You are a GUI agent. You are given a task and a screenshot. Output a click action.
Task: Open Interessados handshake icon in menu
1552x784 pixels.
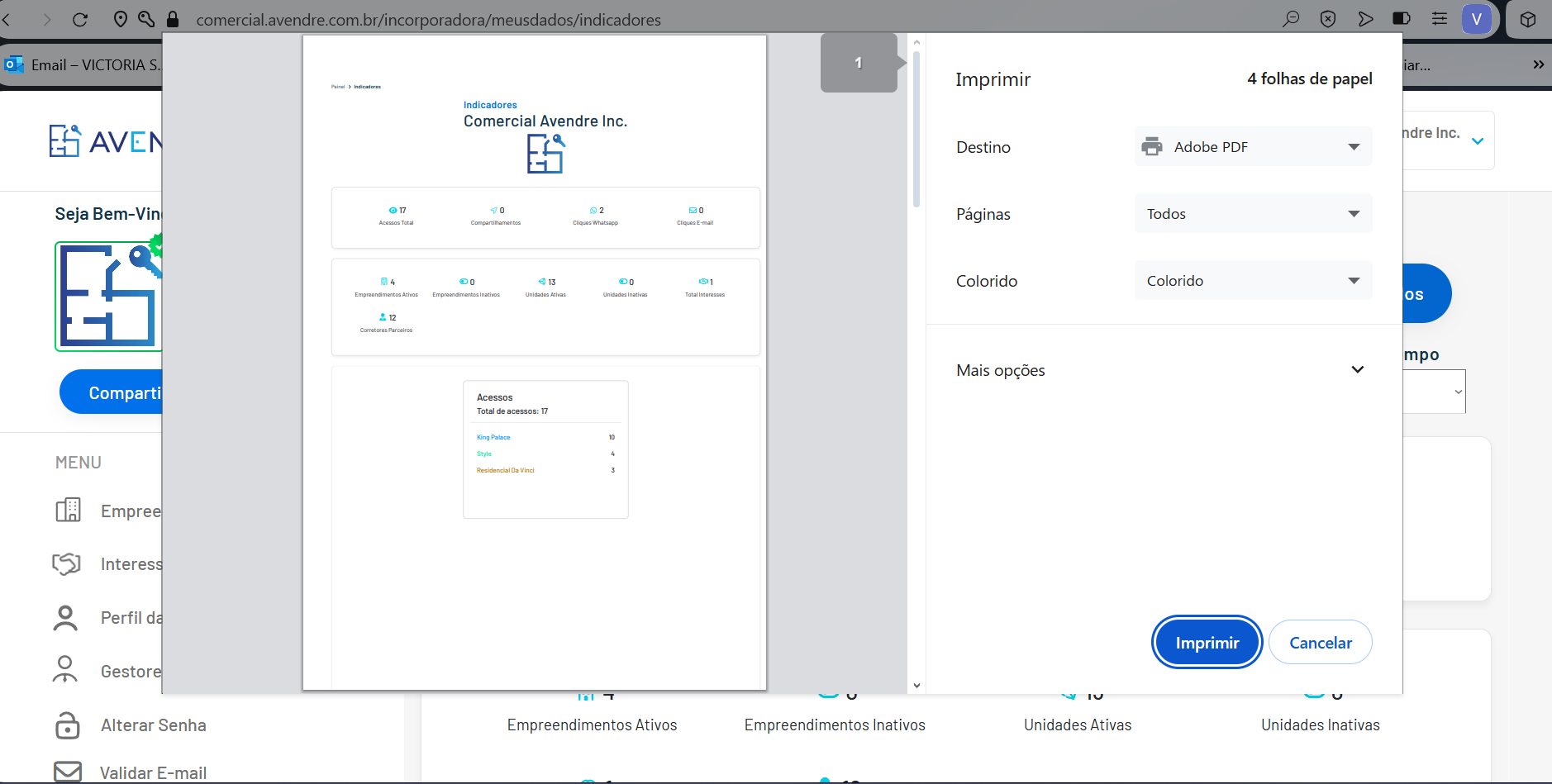[66, 563]
